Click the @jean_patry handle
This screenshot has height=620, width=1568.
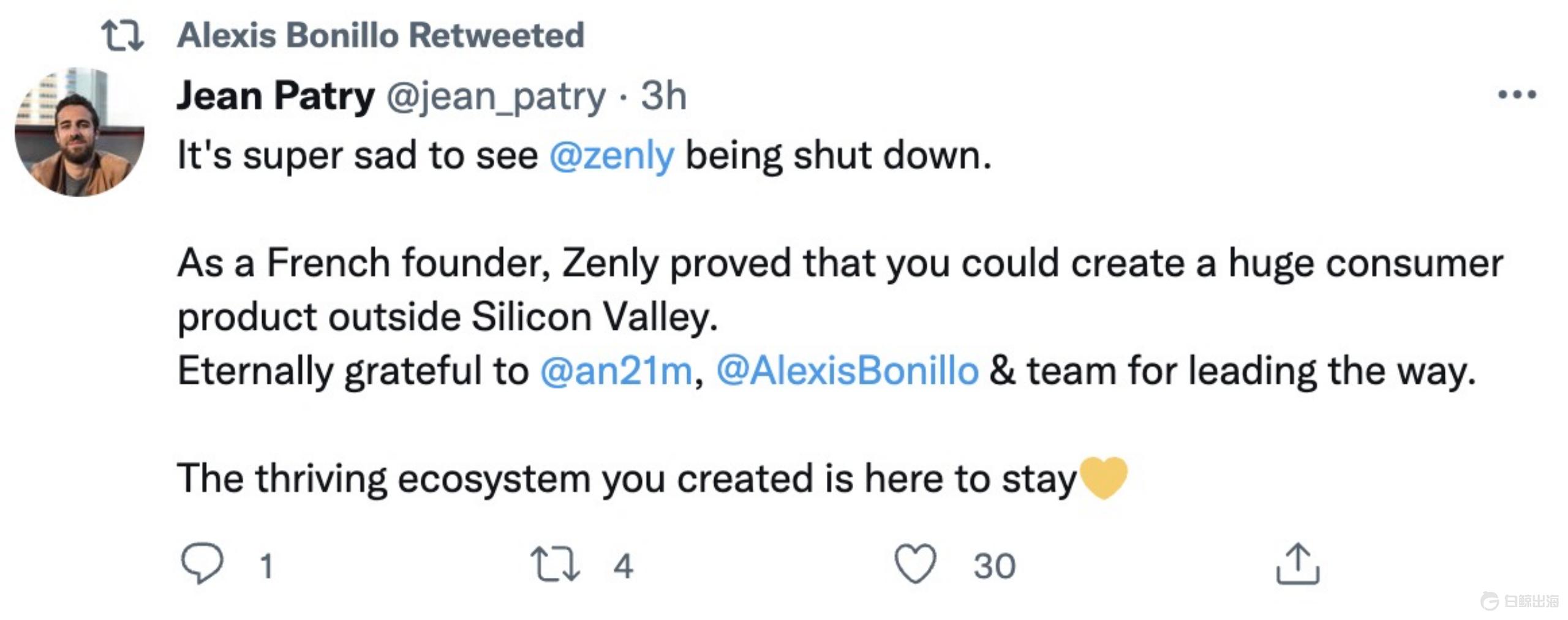click(496, 96)
